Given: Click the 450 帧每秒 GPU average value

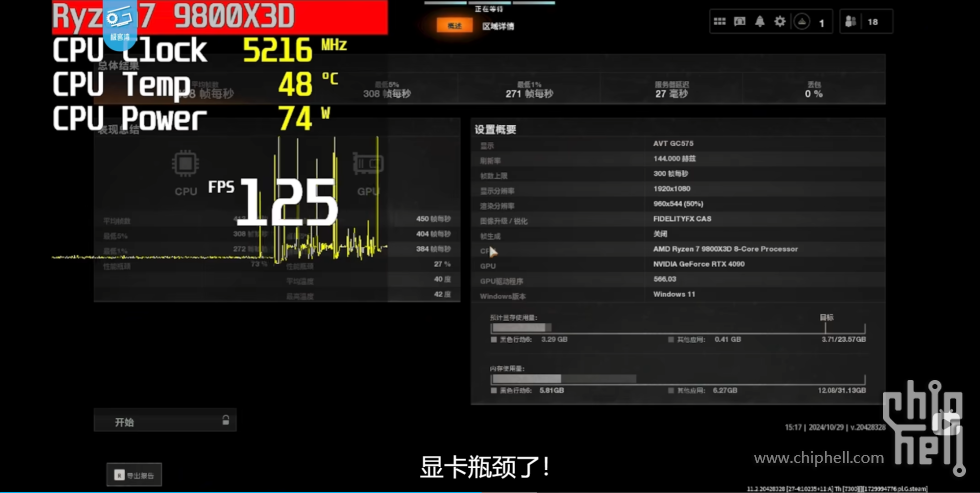Looking at the screenshot, I should tap(433, 219).
